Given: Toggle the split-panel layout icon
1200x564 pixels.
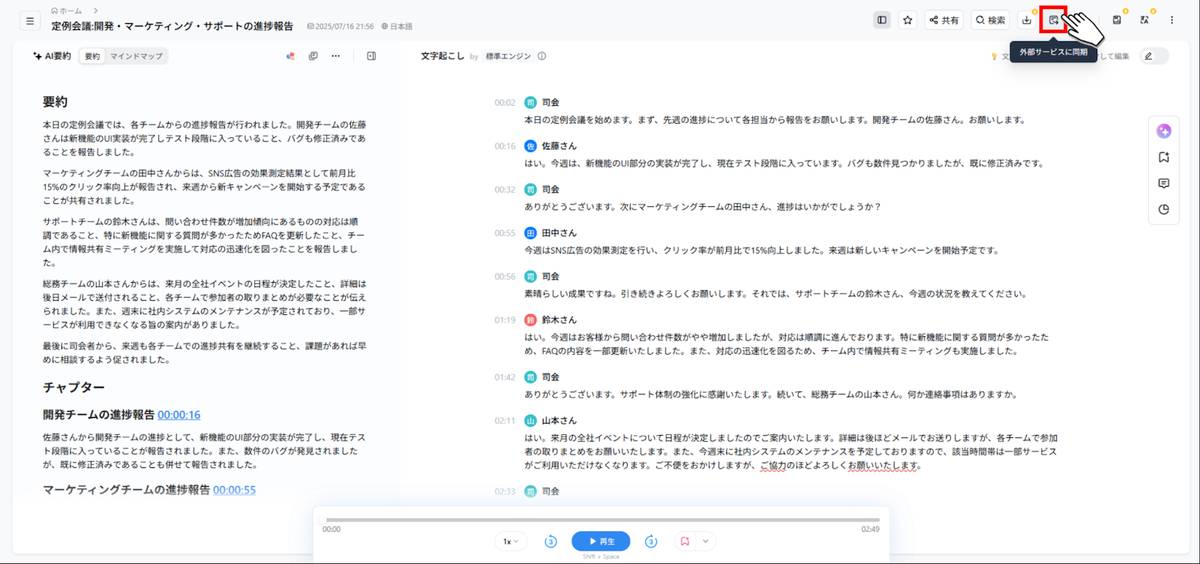Looking at the screenshot, I should click(881, 20).
